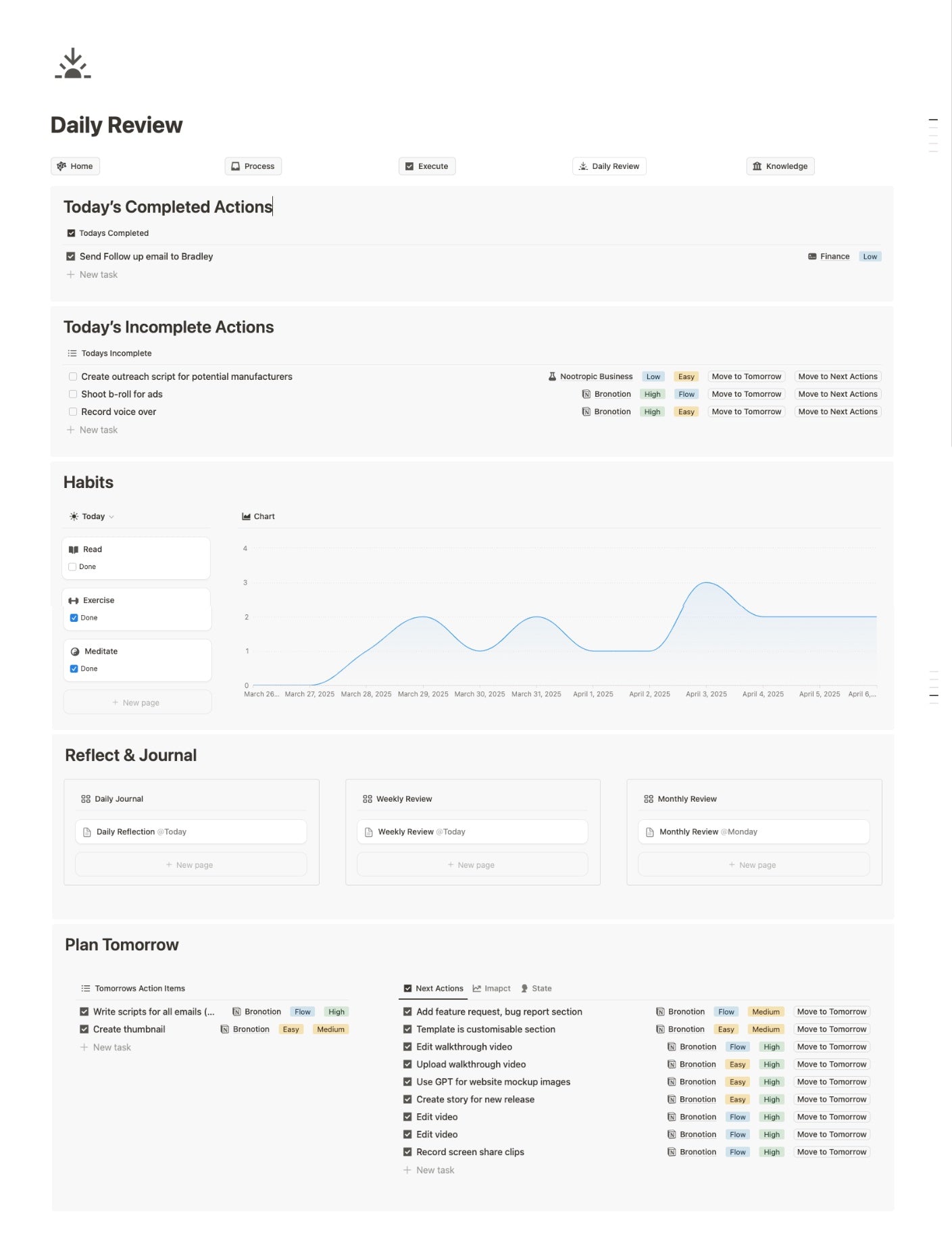Open the Todays Incomplete view menu

click(x=109, y=354)
